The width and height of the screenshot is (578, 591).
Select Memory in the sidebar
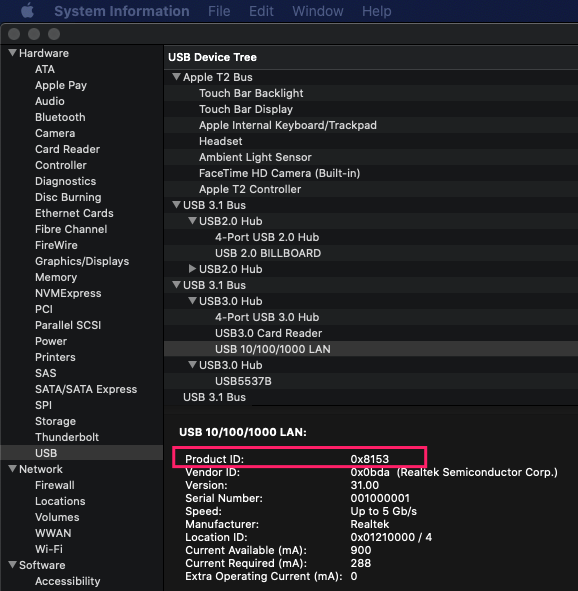click(x=56, y=277)
